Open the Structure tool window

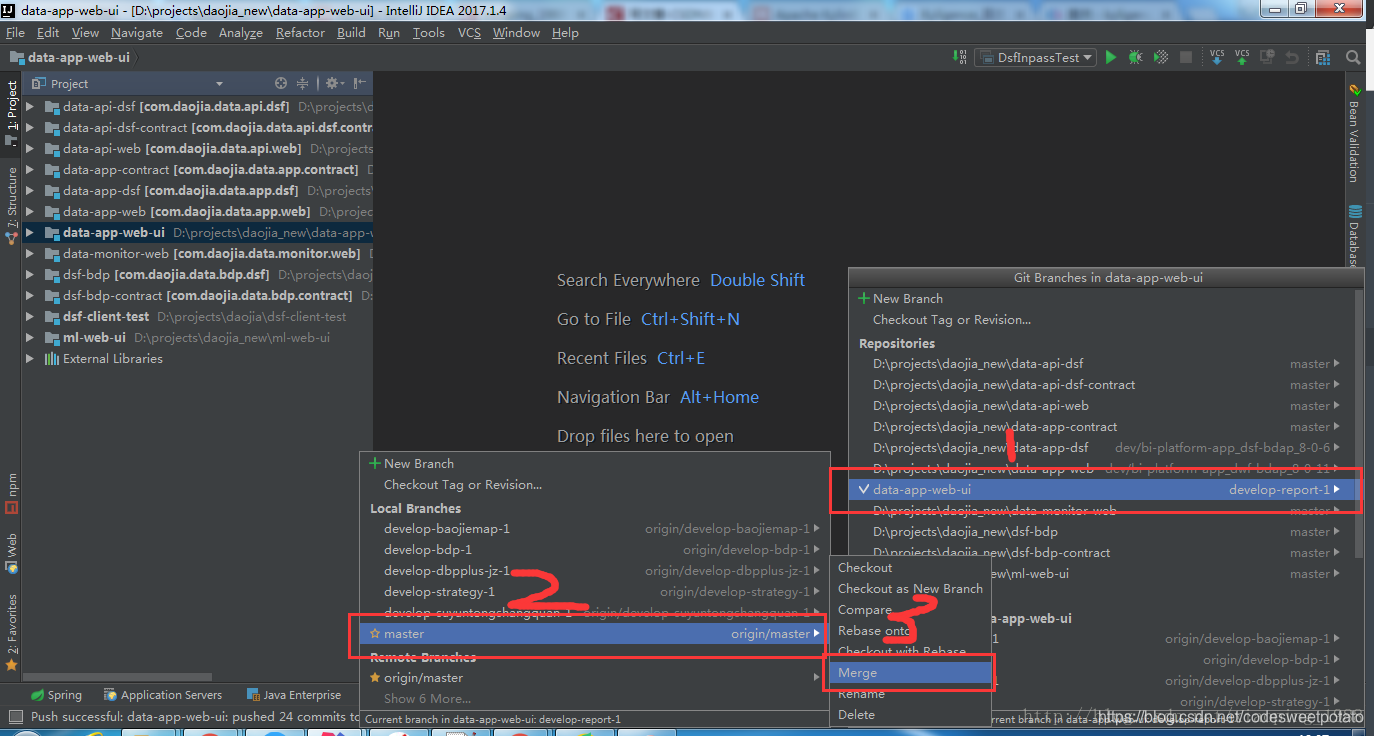11,206
